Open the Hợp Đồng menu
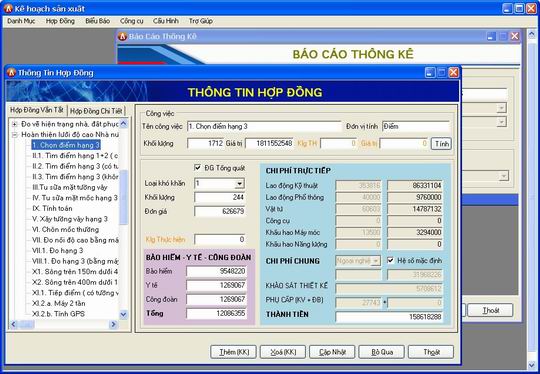Screen dimensions: 540x374 click(60, 21)
